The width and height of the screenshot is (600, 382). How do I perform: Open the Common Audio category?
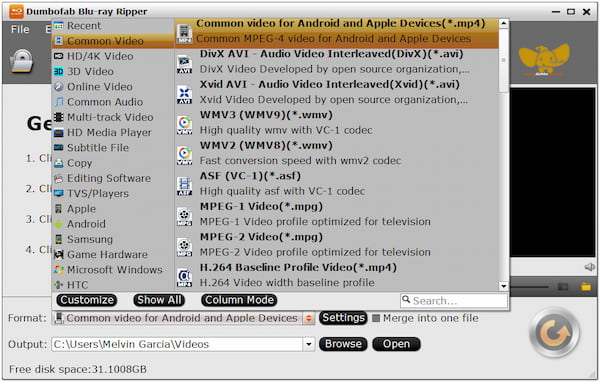(x=113, y=102)
